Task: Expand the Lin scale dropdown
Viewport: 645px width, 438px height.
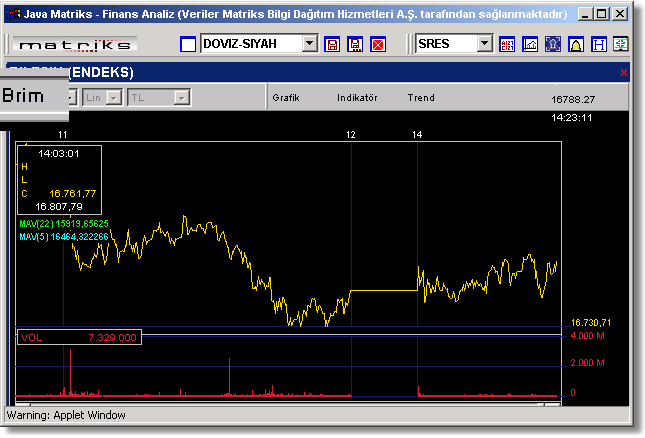Action: 114,97
